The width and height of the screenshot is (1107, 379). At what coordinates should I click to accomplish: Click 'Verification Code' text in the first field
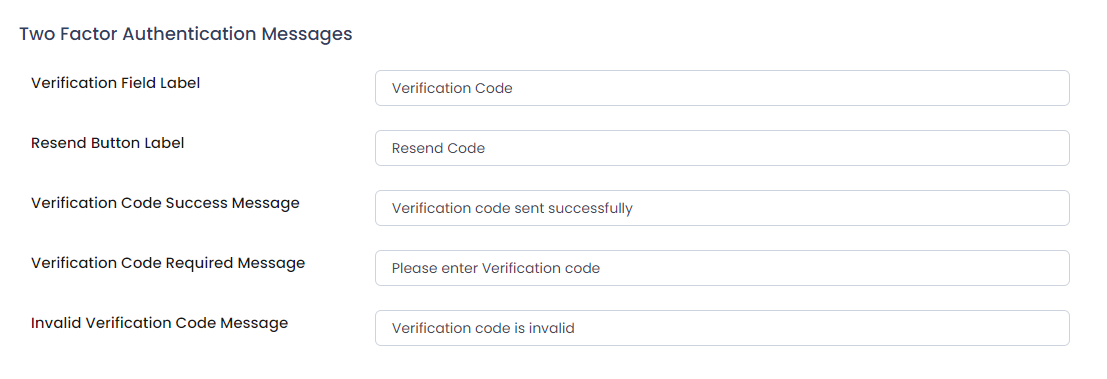pos(452,88)
